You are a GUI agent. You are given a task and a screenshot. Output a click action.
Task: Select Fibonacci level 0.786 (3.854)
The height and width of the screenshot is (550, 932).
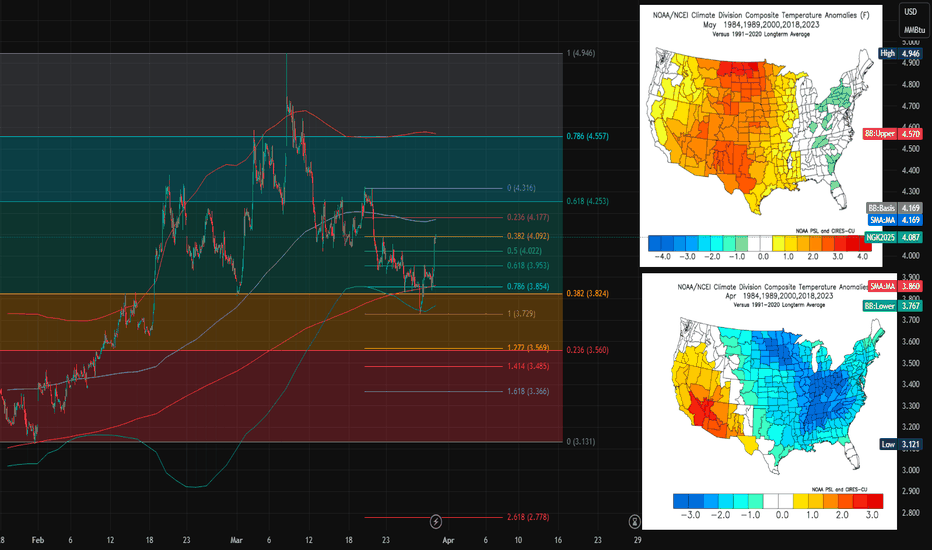[528, 287]
